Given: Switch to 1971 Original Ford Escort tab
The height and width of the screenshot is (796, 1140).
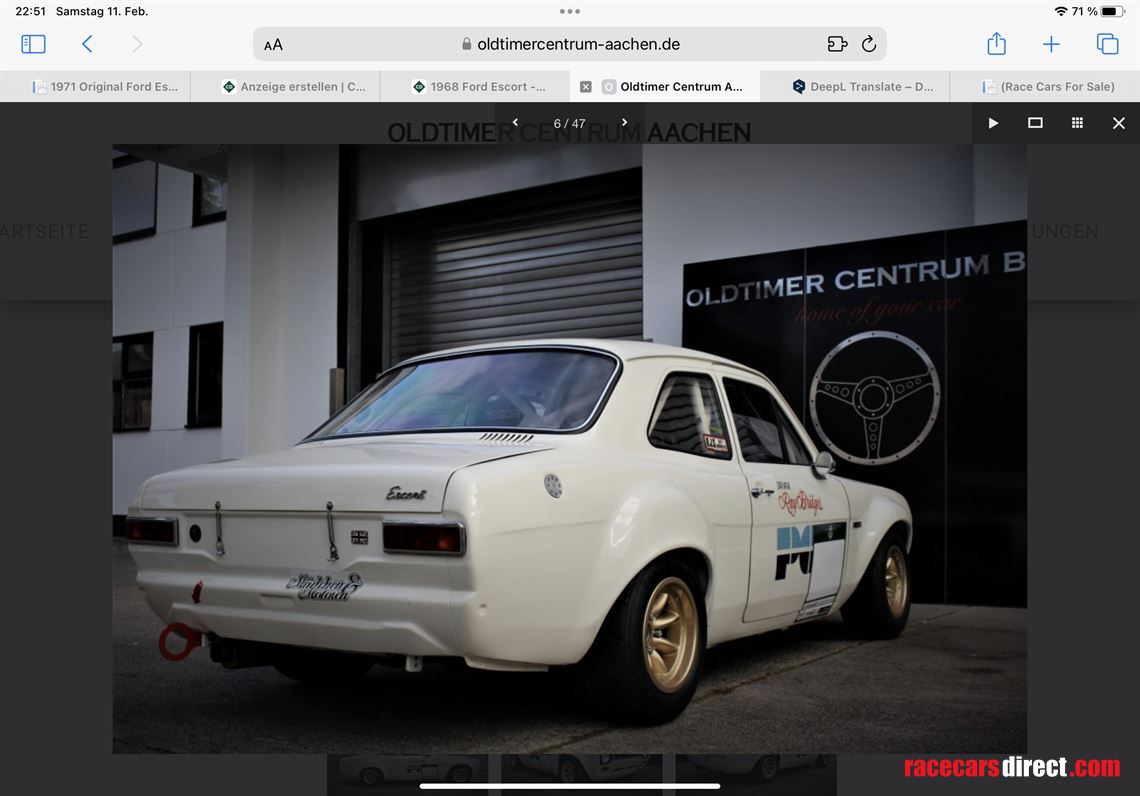Looking at the screenshot, I should point(105,87).
